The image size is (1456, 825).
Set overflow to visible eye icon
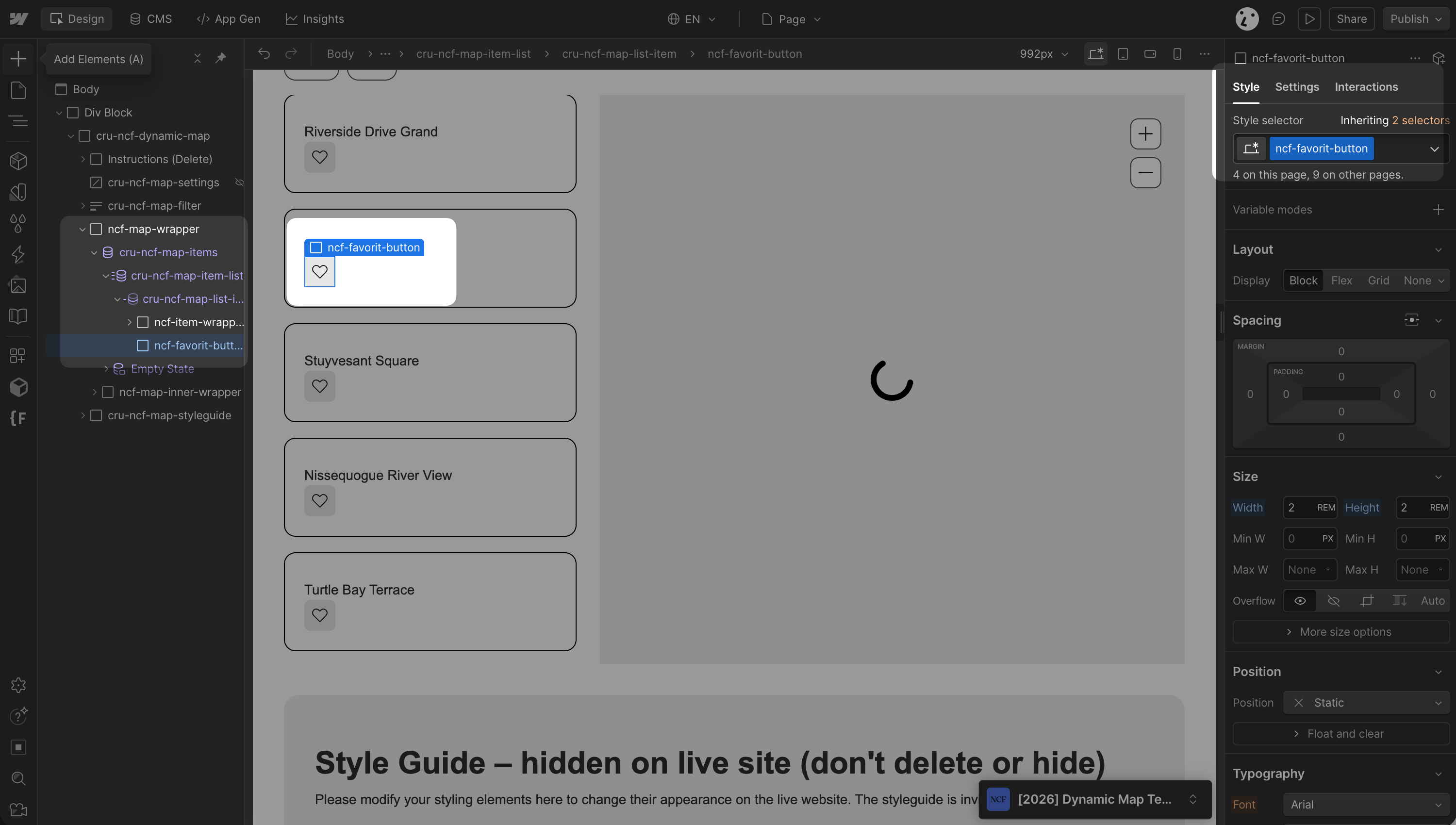point(1300,601)
